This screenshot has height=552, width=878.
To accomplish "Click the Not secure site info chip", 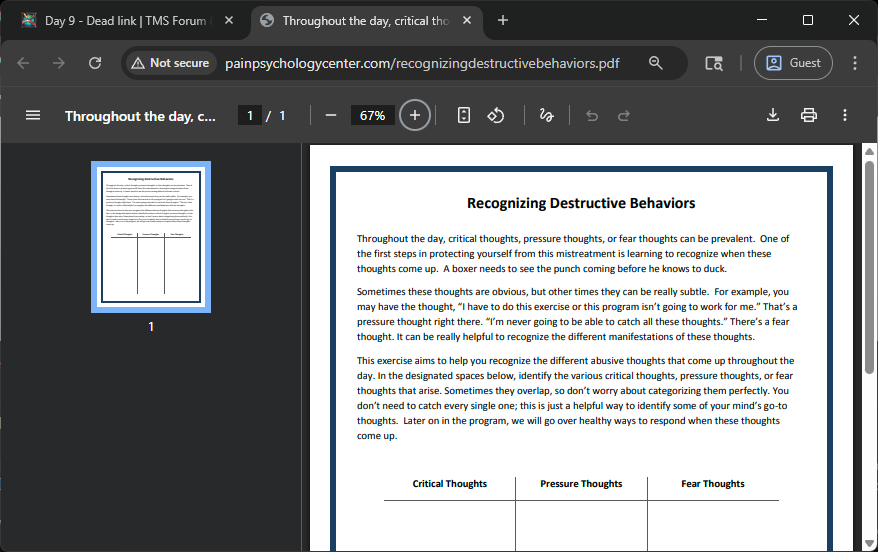I will click(170, 63).
